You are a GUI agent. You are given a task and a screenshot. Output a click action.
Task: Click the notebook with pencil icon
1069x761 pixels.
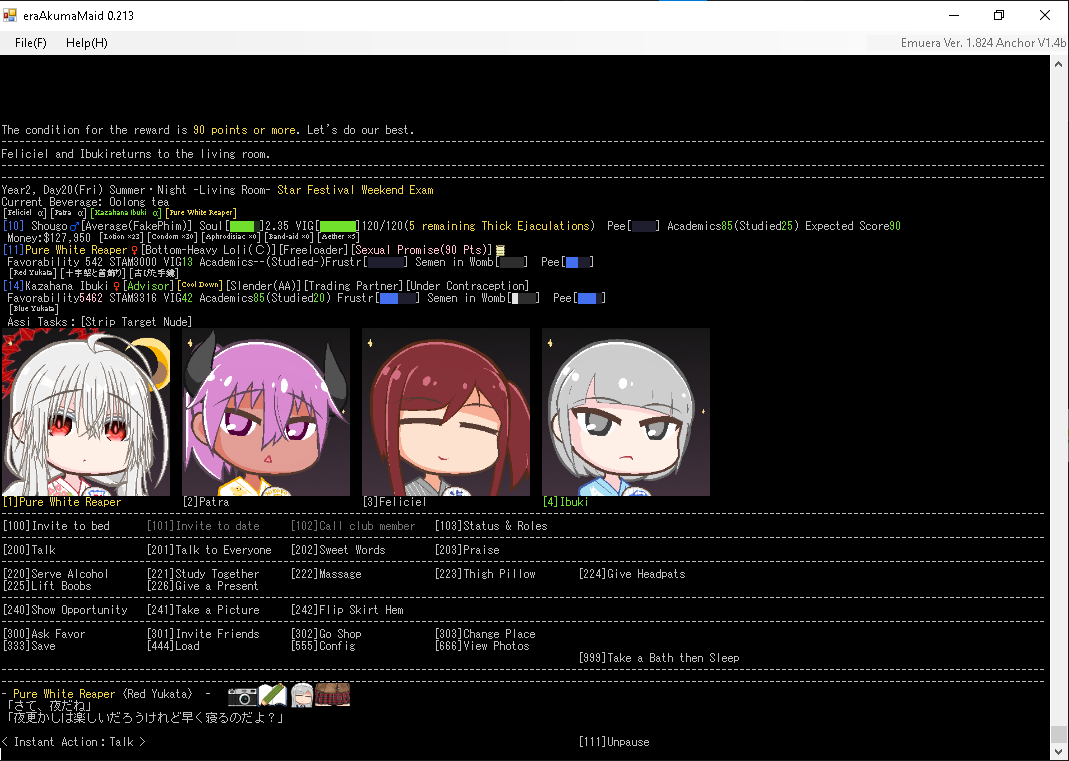point(273,695)
